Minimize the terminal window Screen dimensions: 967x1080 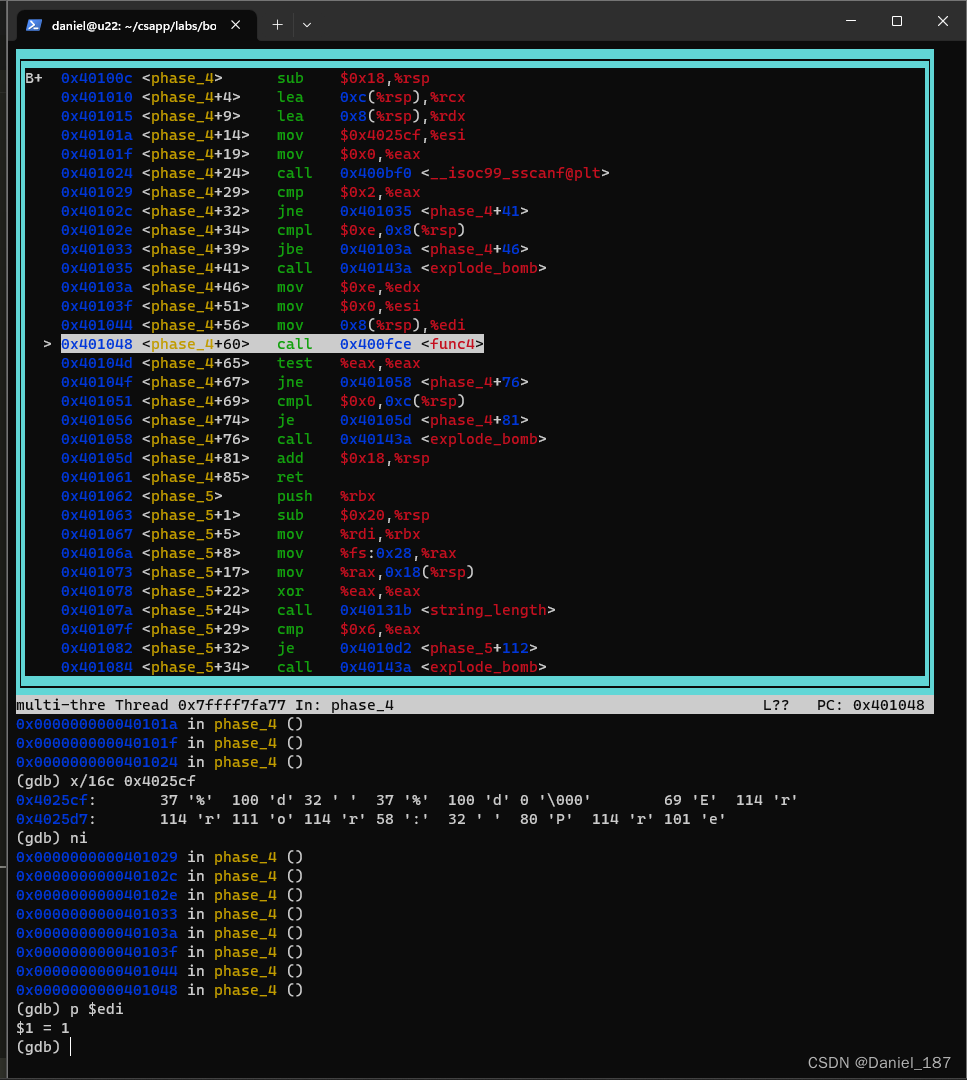pyautogui.click(x=850, y=22)
